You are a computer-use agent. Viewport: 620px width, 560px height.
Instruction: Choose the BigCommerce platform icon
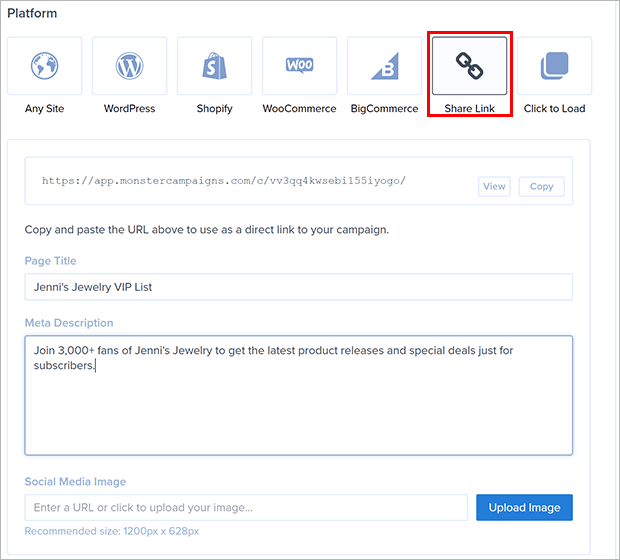pyautogui.click(x=384, y=66)
